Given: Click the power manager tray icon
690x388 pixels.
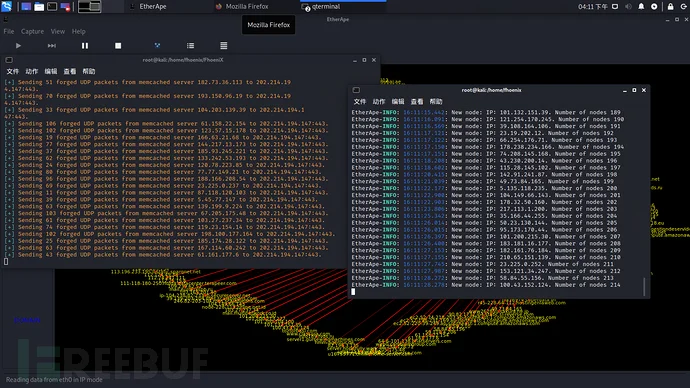Looking at the screenshot, I should pos(654,7).
